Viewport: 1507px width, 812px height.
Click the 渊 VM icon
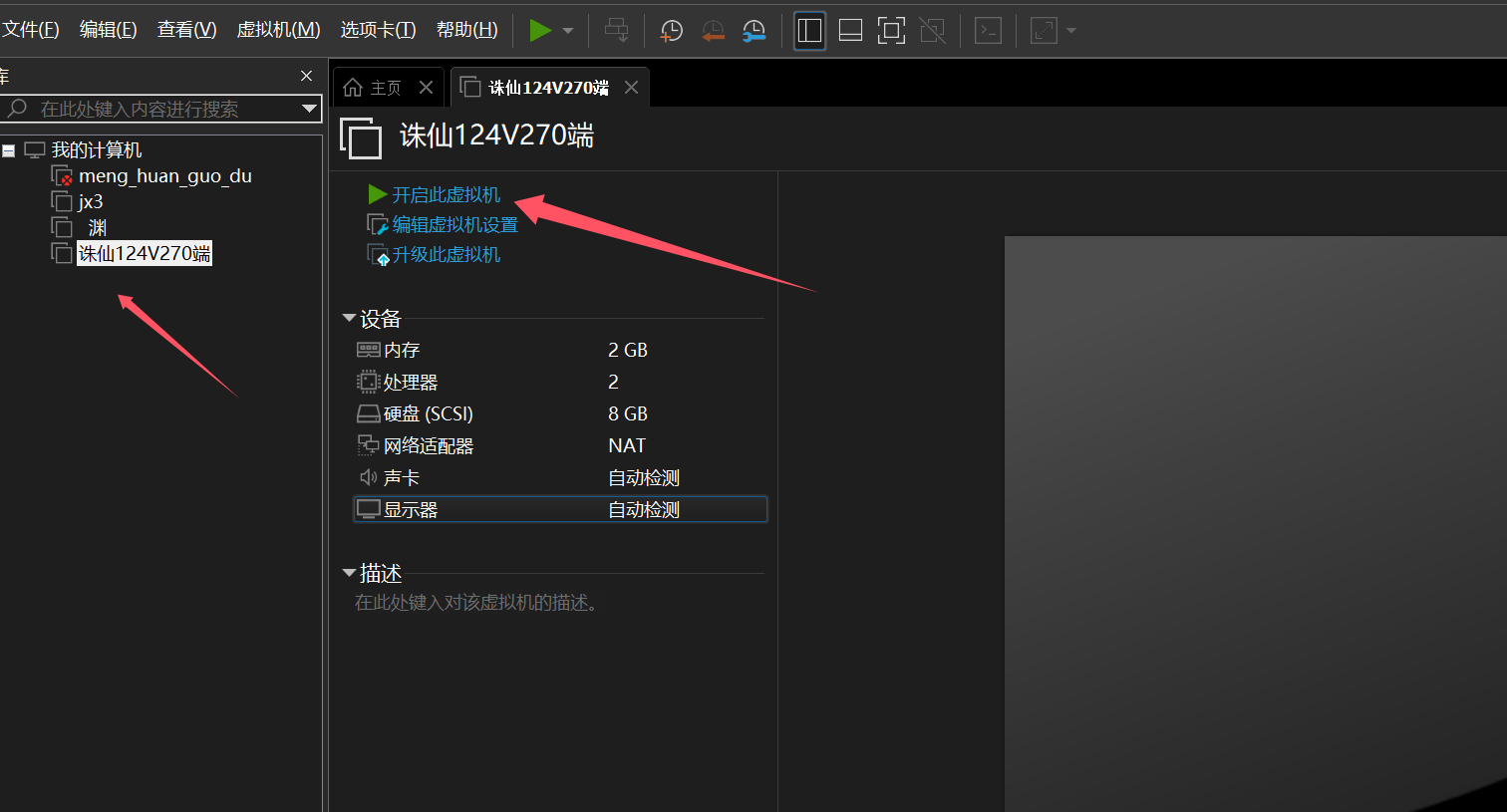click(x=62, y=227)
